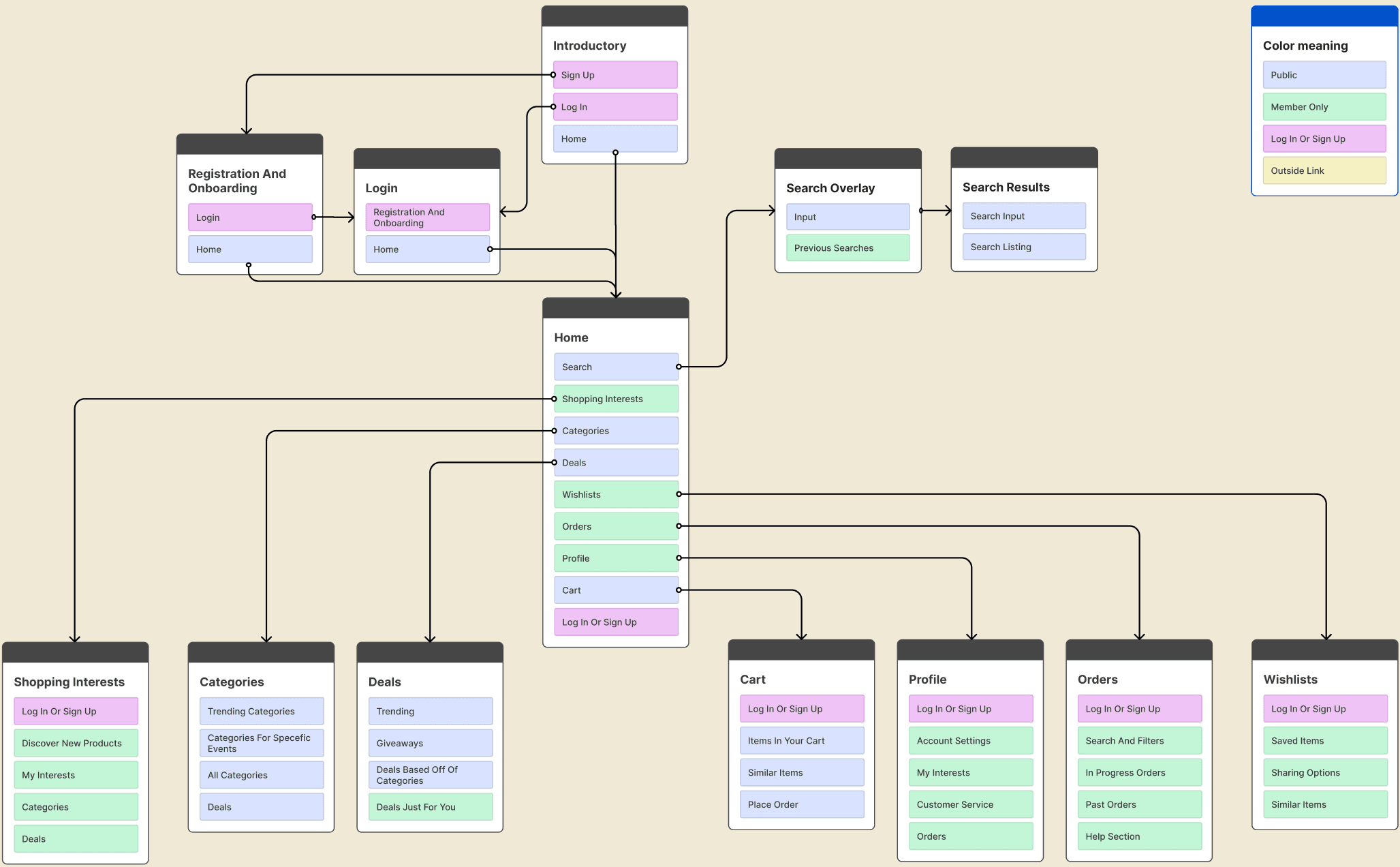Select Sharing Options in Wishlists card

click(x=1324, y=772)
